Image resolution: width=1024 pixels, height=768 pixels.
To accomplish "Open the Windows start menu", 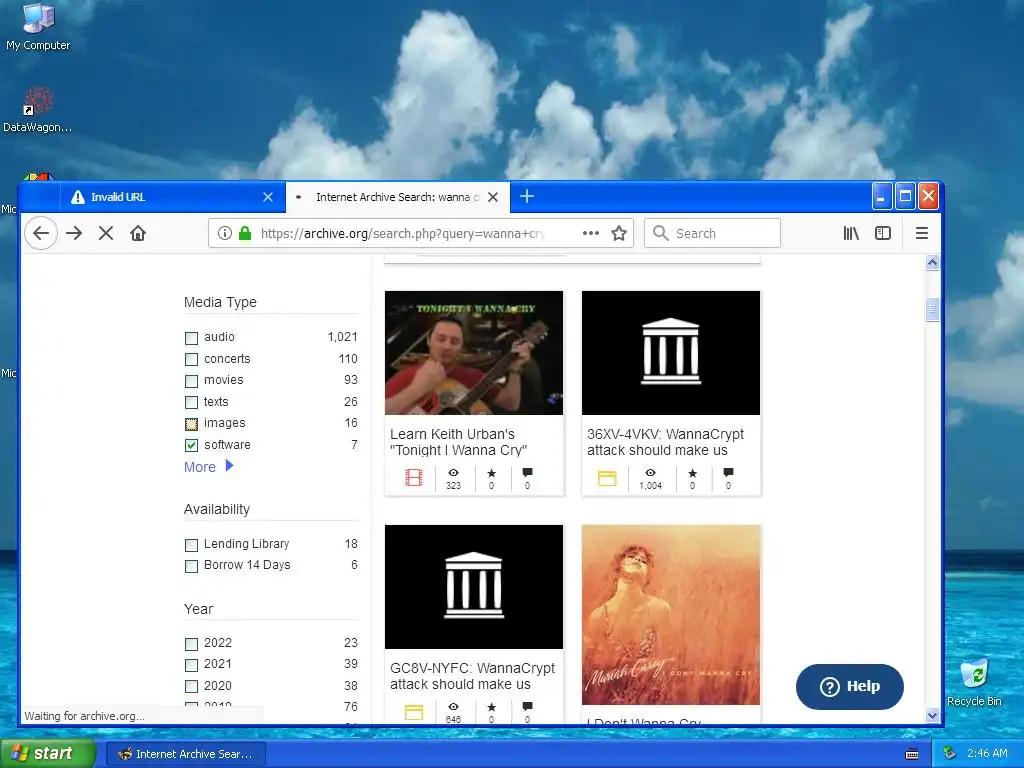I will 47,754.
